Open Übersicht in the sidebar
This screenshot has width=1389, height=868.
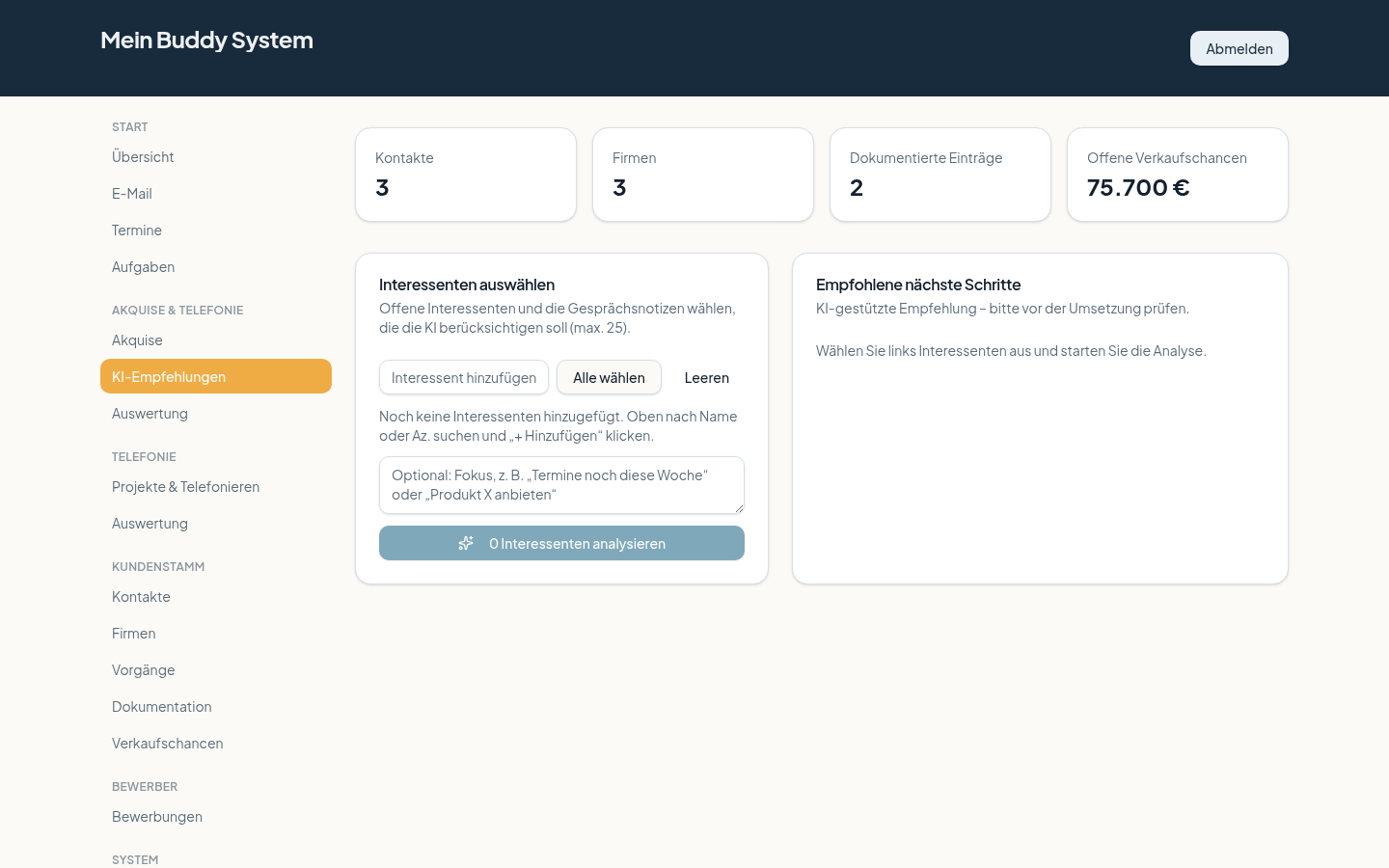(x=216, y=156)
